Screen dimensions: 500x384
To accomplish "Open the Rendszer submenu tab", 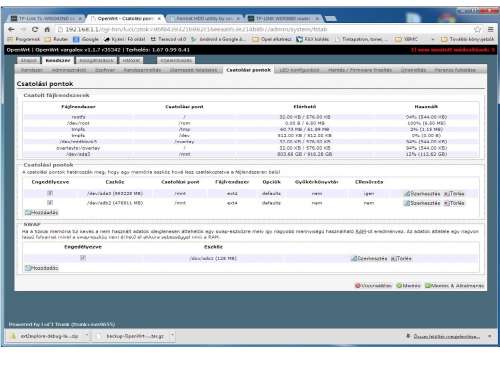I will point(32,70).
